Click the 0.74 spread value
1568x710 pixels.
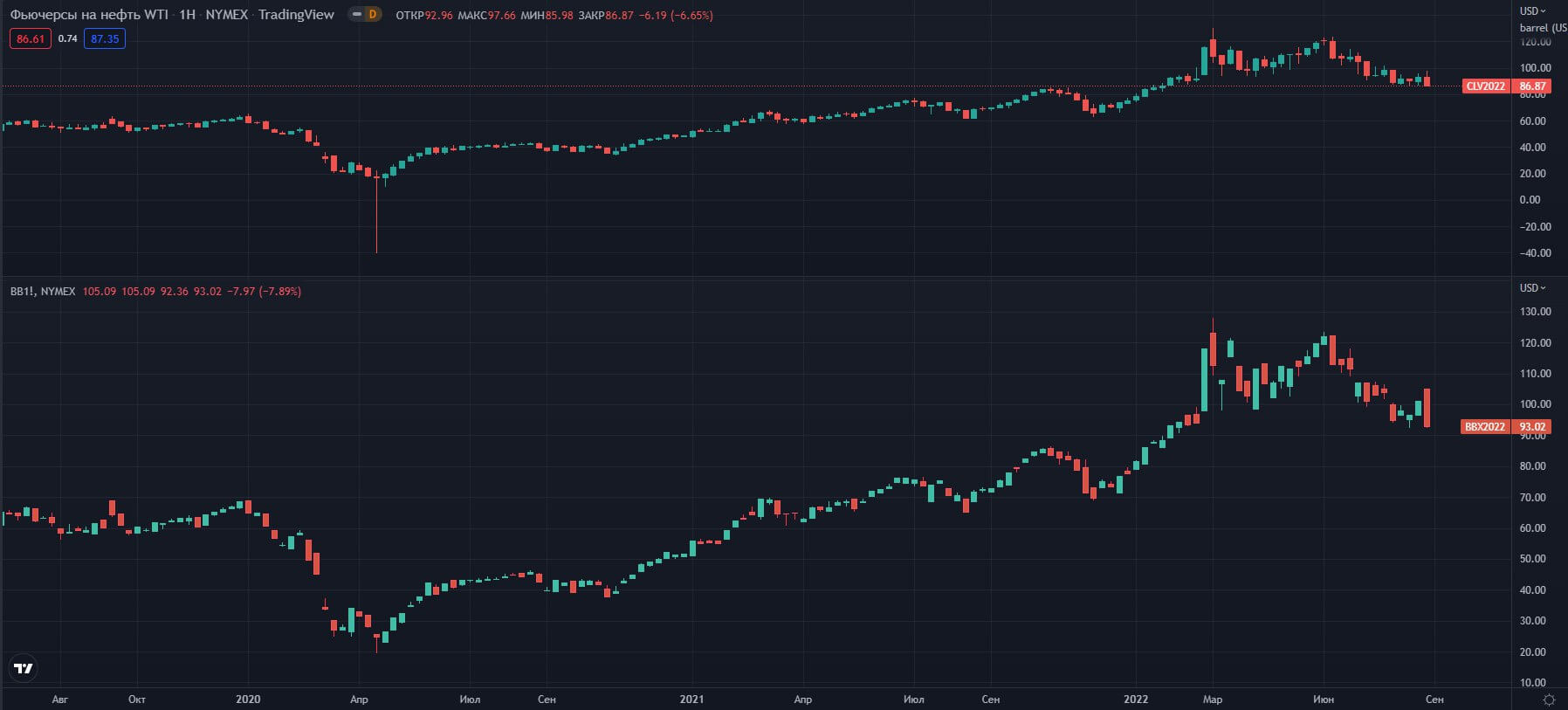pos(67,38)
